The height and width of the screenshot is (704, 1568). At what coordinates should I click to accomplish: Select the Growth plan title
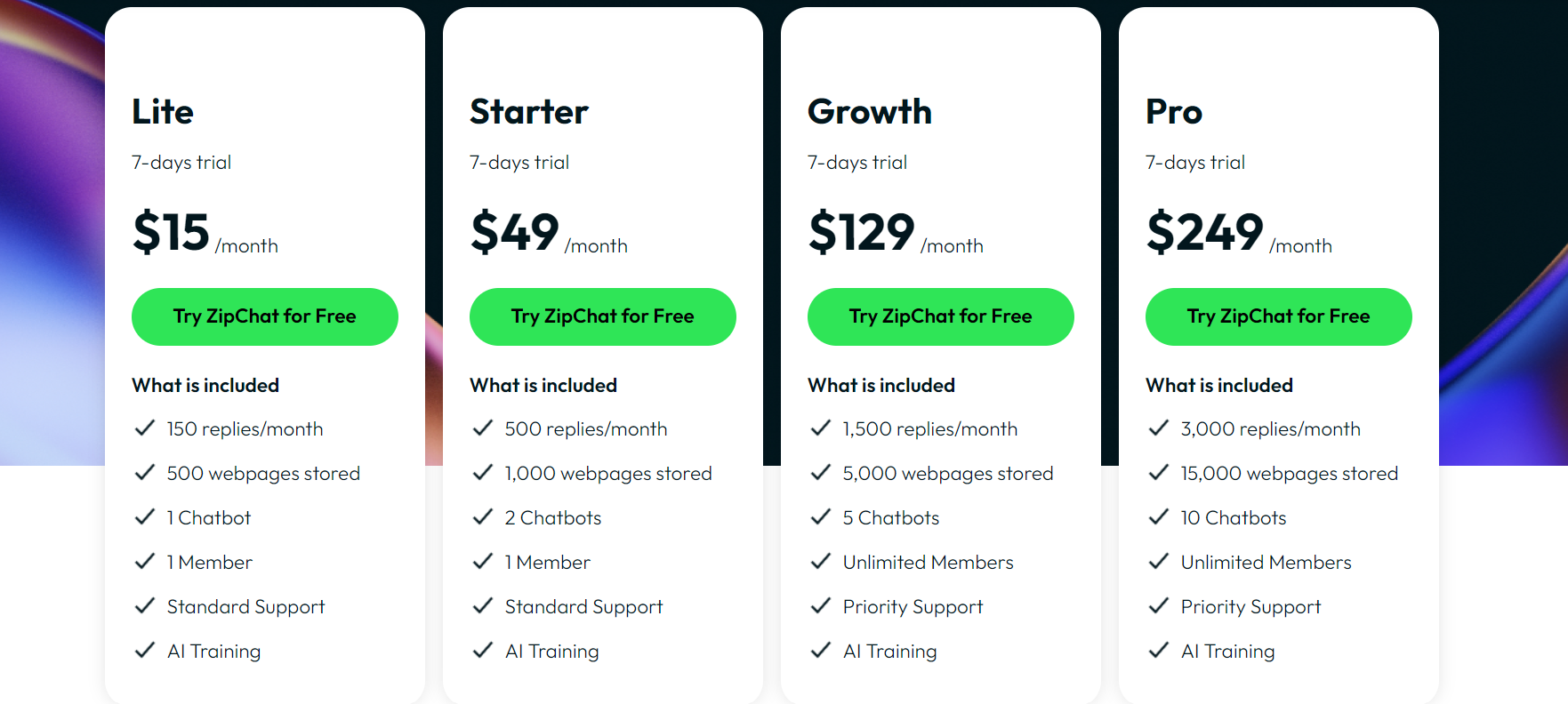click(869, 112)
